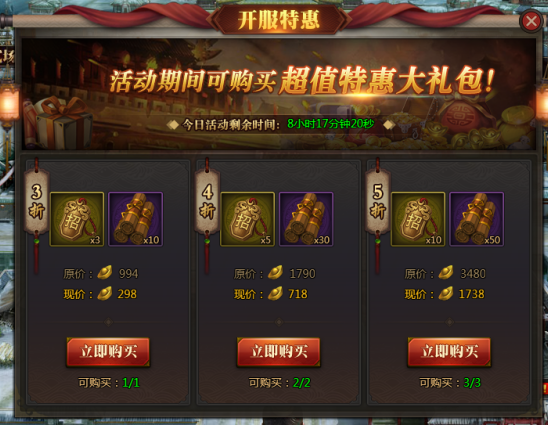The image size is (548, 427).
Task: Buy the 5折 pack with 立即购买
Action: click(449, 352)
